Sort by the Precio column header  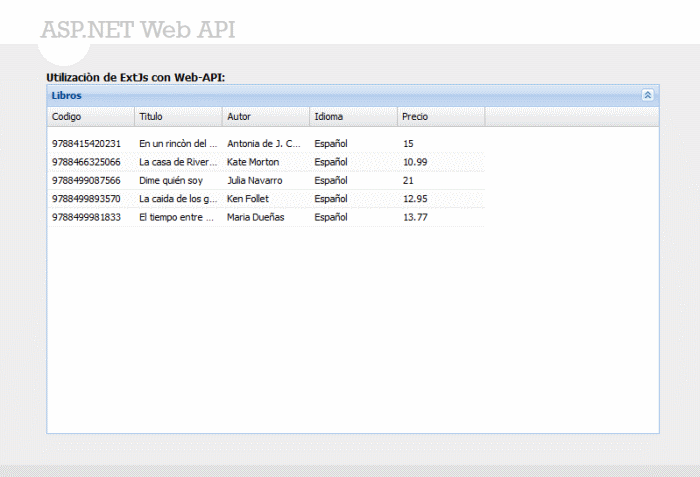point(441,117)
